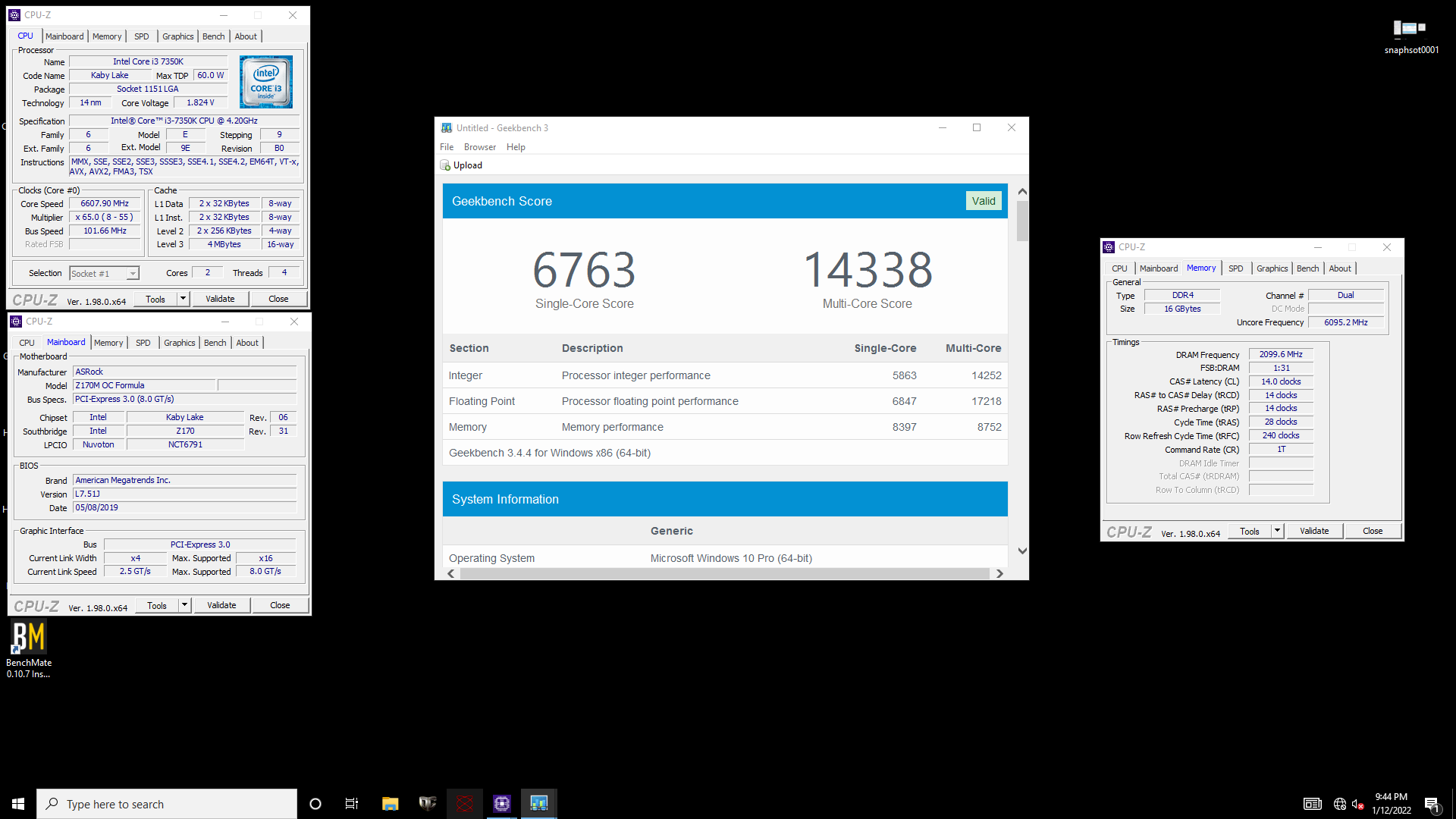Click Geekbench title bar icon
Screen dimensions: 1456x819
[x=447, y=128]
